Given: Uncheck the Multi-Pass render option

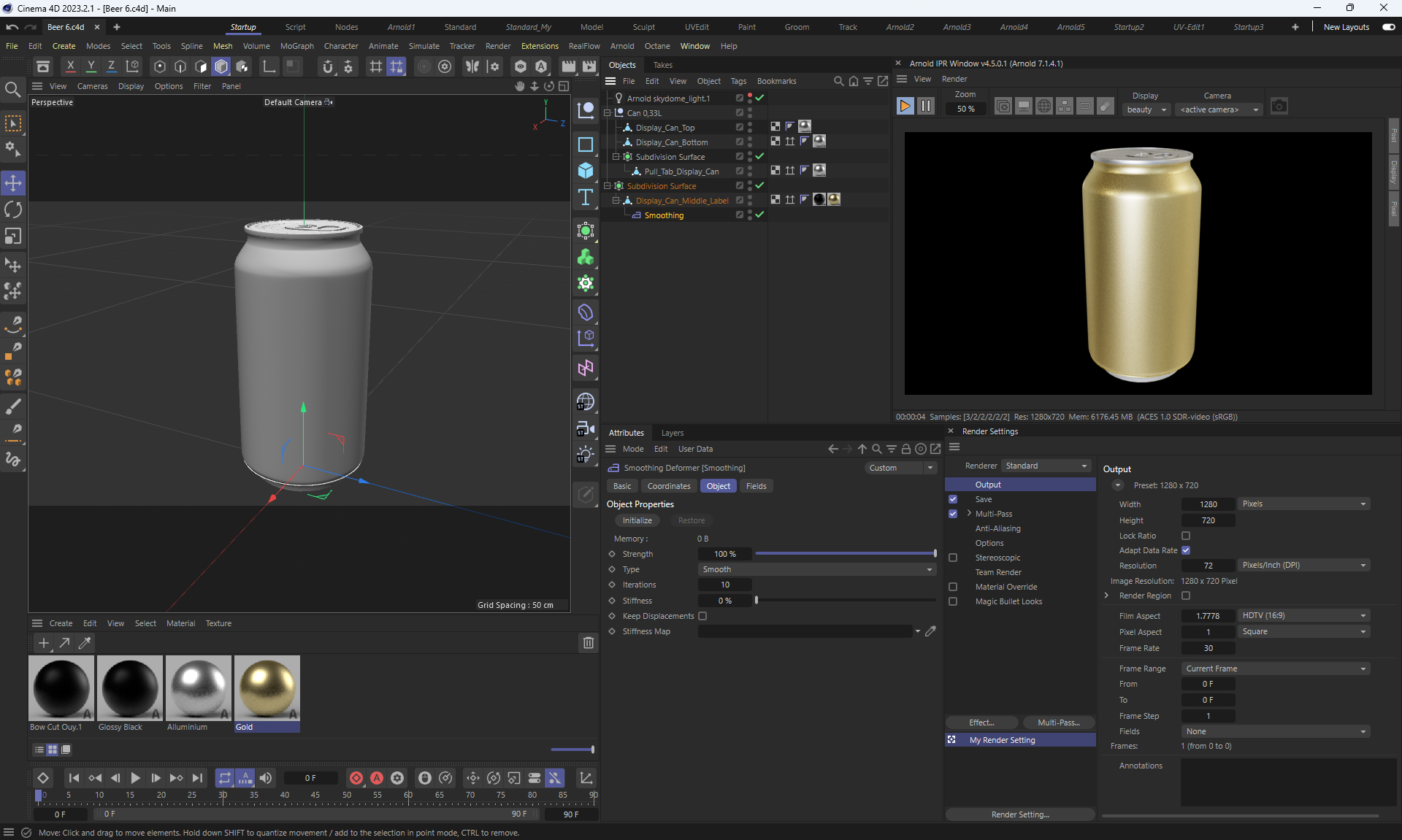Looking at the screenshot, I should [x=953, y=514].
